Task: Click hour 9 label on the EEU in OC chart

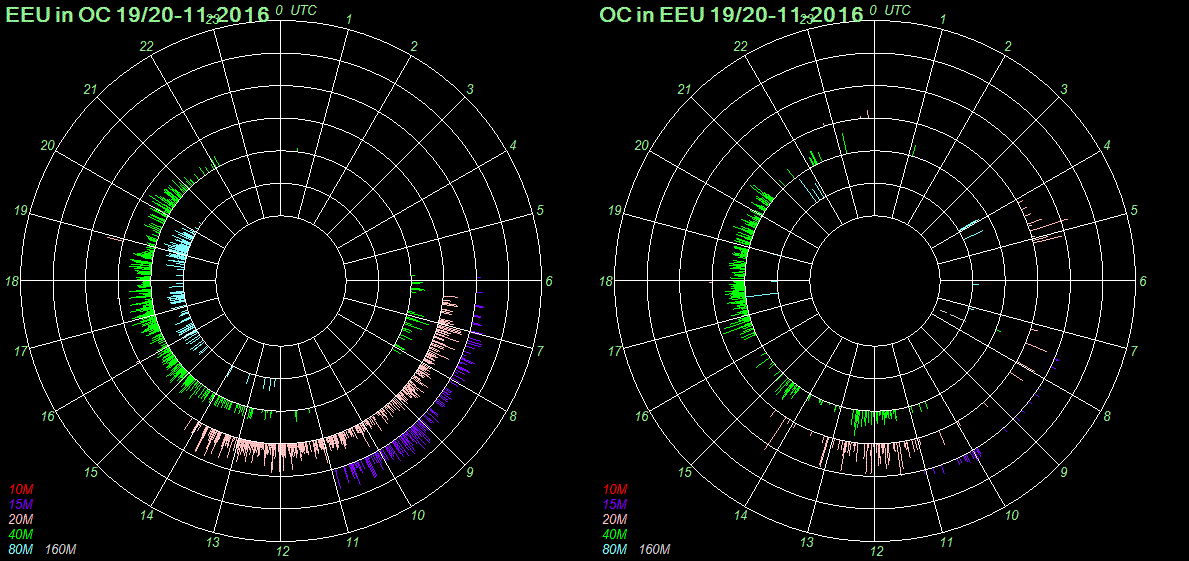Action: (x=469, y=472)
